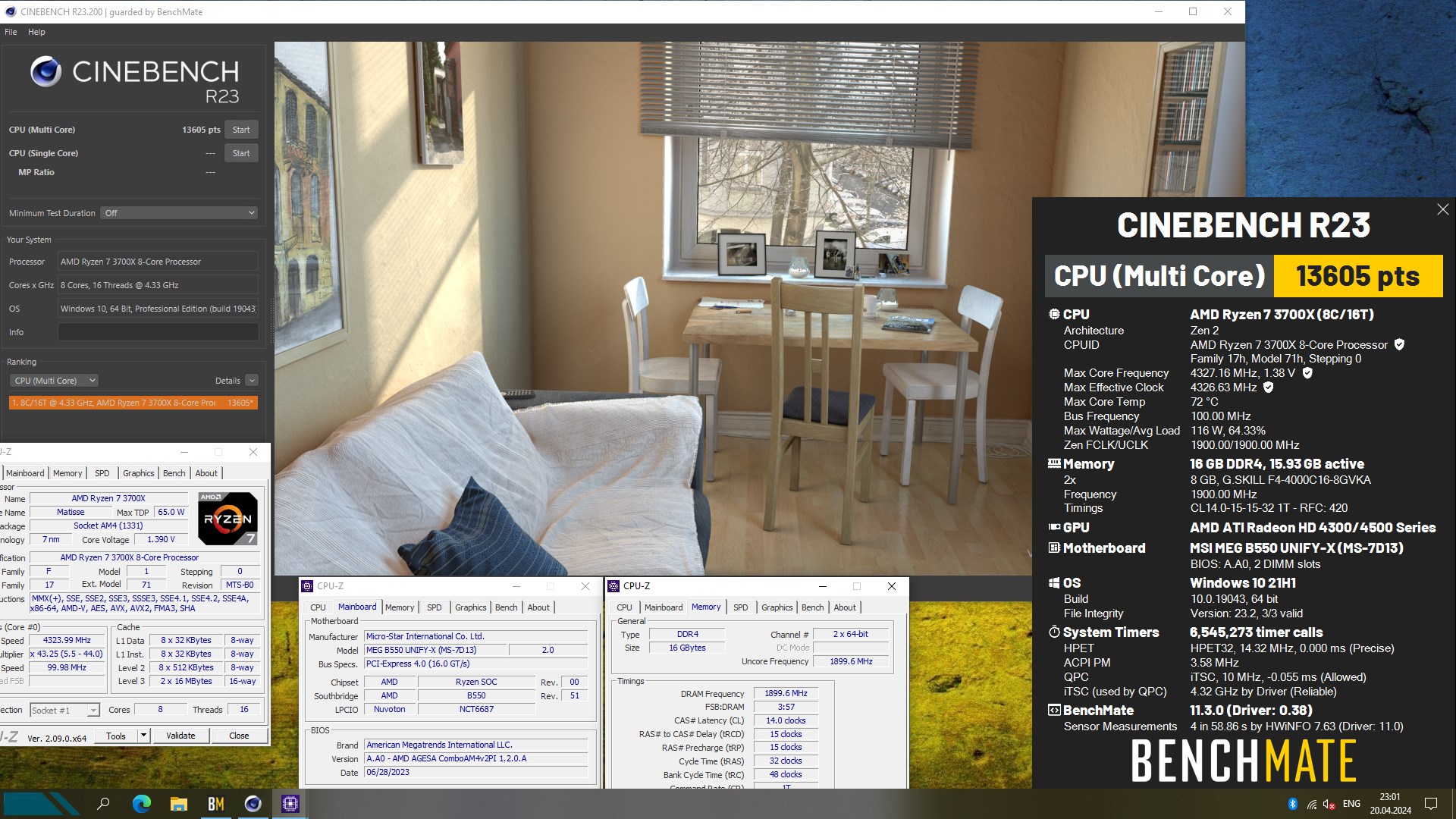Switch to SPD tab in CPU-Z Memory window
Screen dimensions: 1456x819
tap(741, 607)
